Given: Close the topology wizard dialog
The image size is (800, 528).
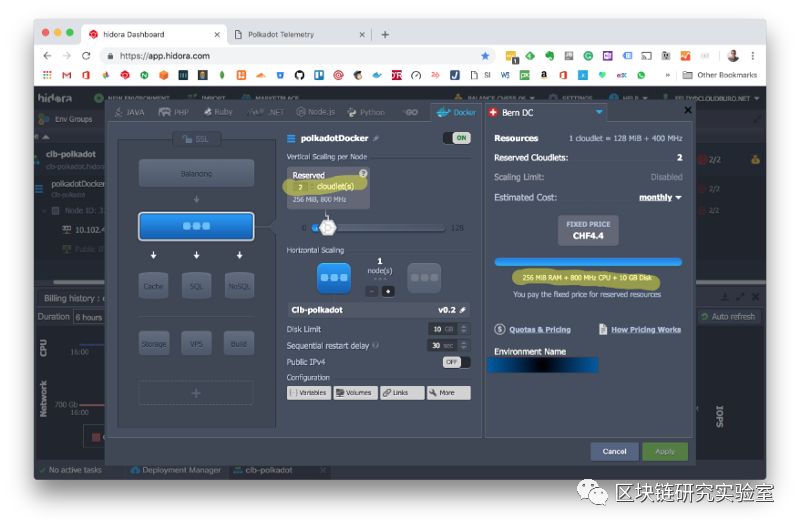Looking at the screenshot, I should 687,110.
